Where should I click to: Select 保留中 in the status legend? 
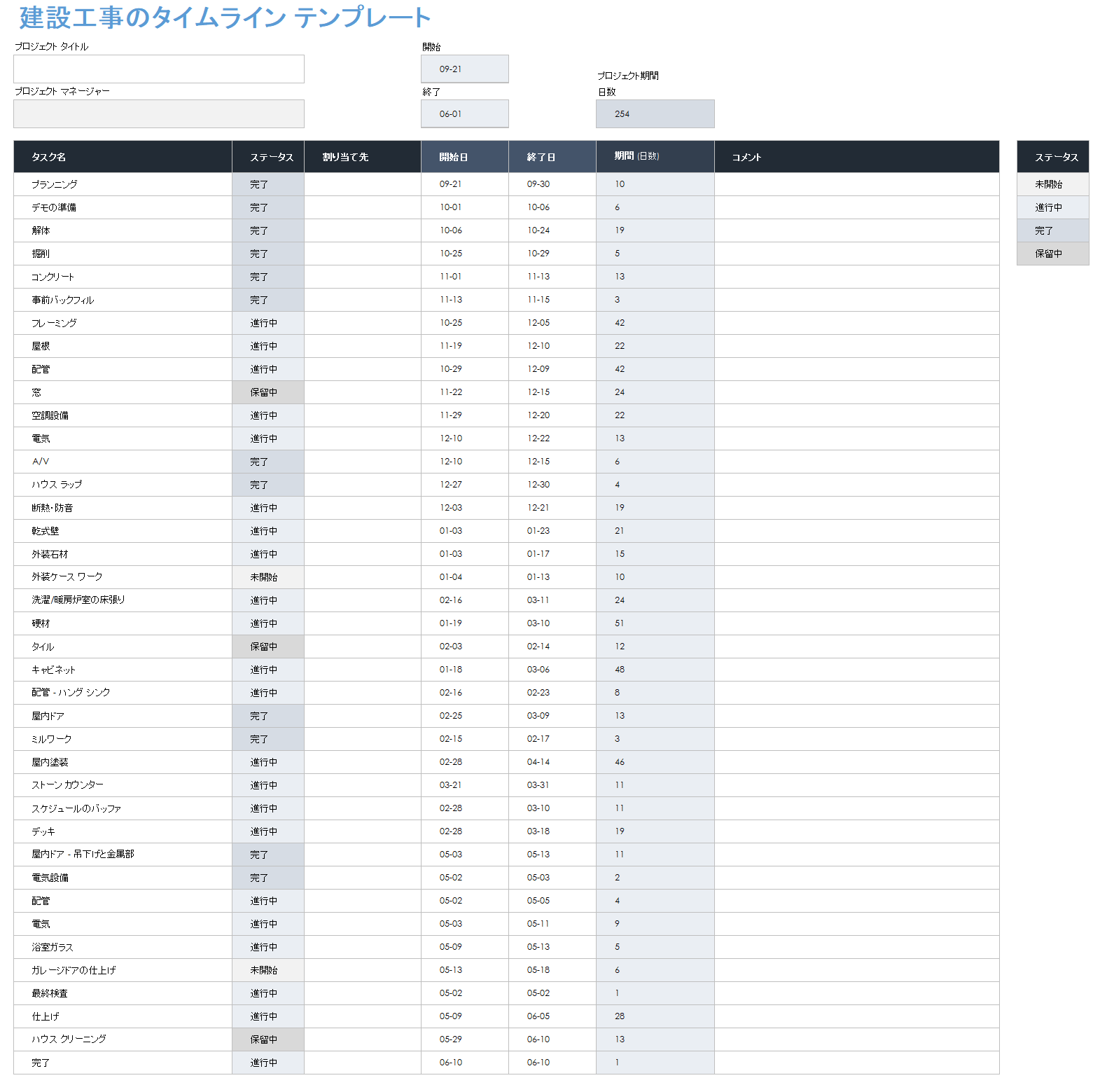point(1053,254)
